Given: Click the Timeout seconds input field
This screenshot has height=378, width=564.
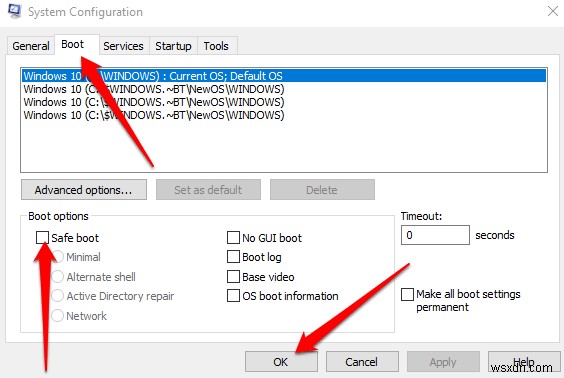Looking at the screenshot, I should pyautogui.click(x=435, y=235).
